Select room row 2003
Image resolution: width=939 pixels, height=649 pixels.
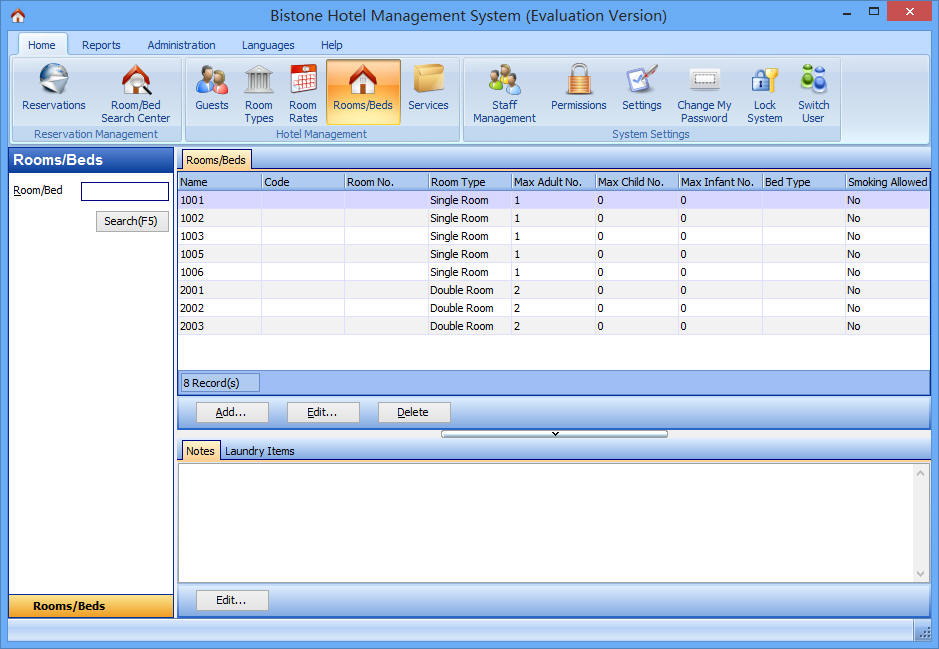pos(554,326)
